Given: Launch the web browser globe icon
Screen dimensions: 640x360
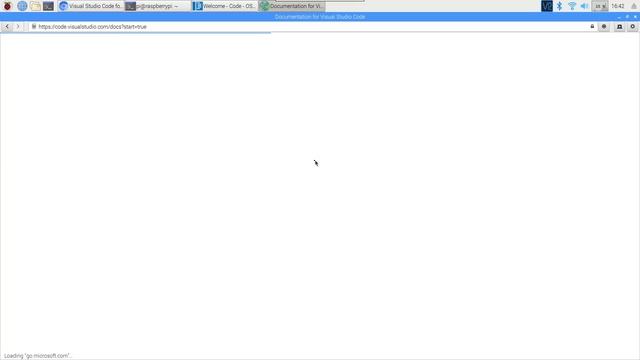Looking at the screenshot, I should [22, 6].
